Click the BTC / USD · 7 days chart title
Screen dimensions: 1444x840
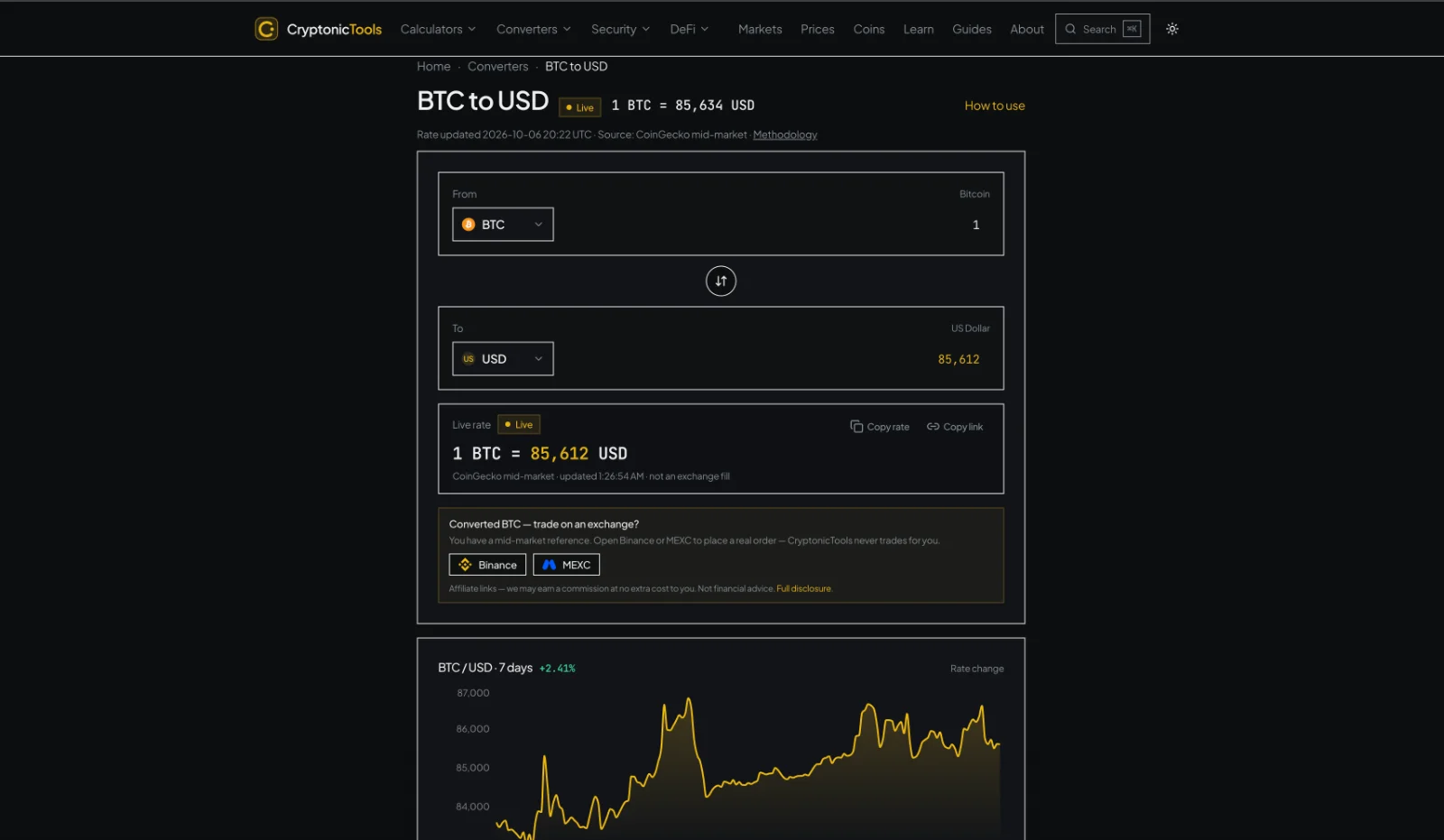pyautogui.click(x=486, y=668)
